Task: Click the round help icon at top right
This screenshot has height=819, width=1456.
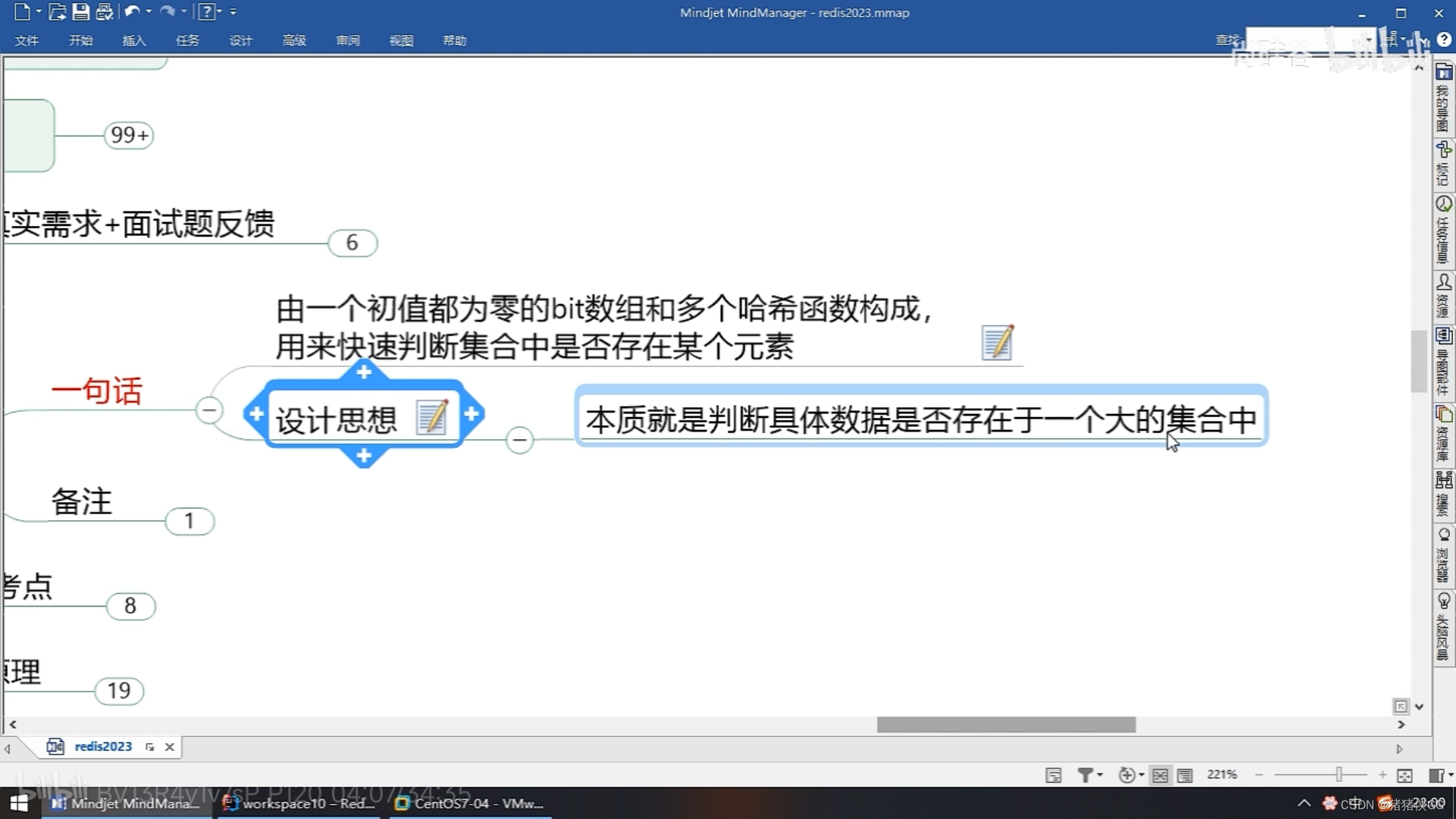Action: 1444,39
